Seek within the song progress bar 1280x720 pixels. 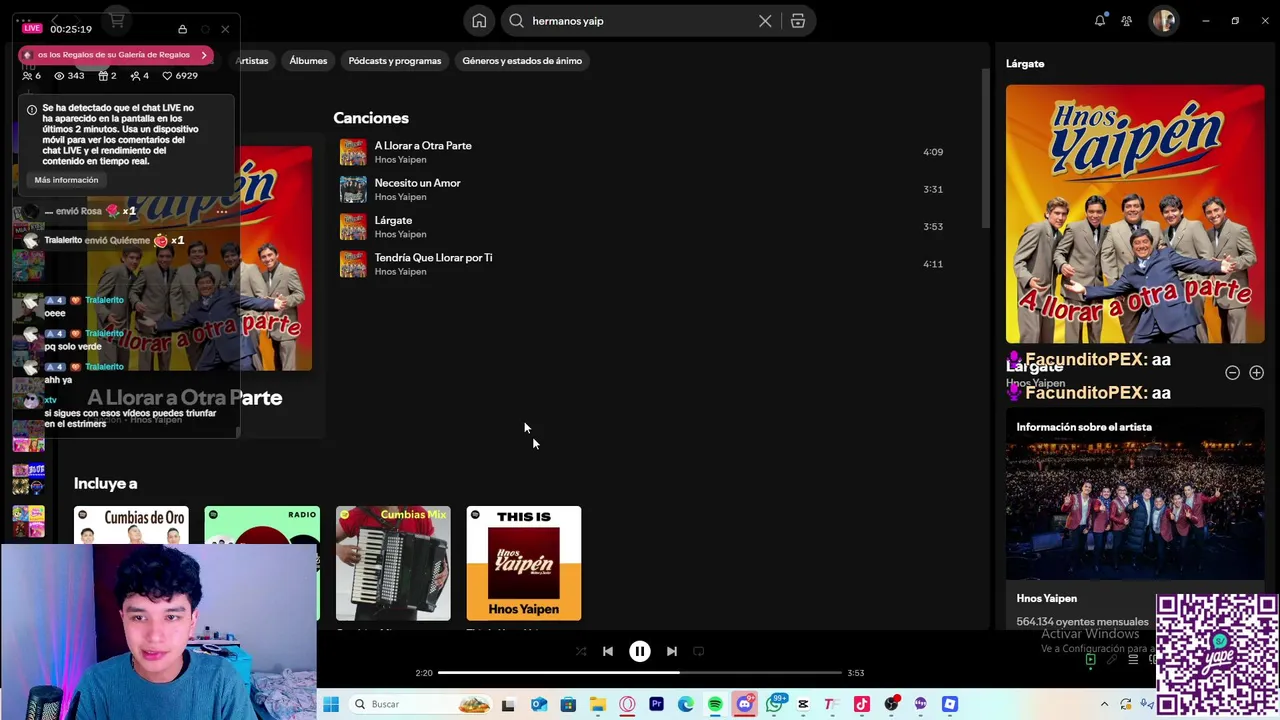(x=640, y=673)
